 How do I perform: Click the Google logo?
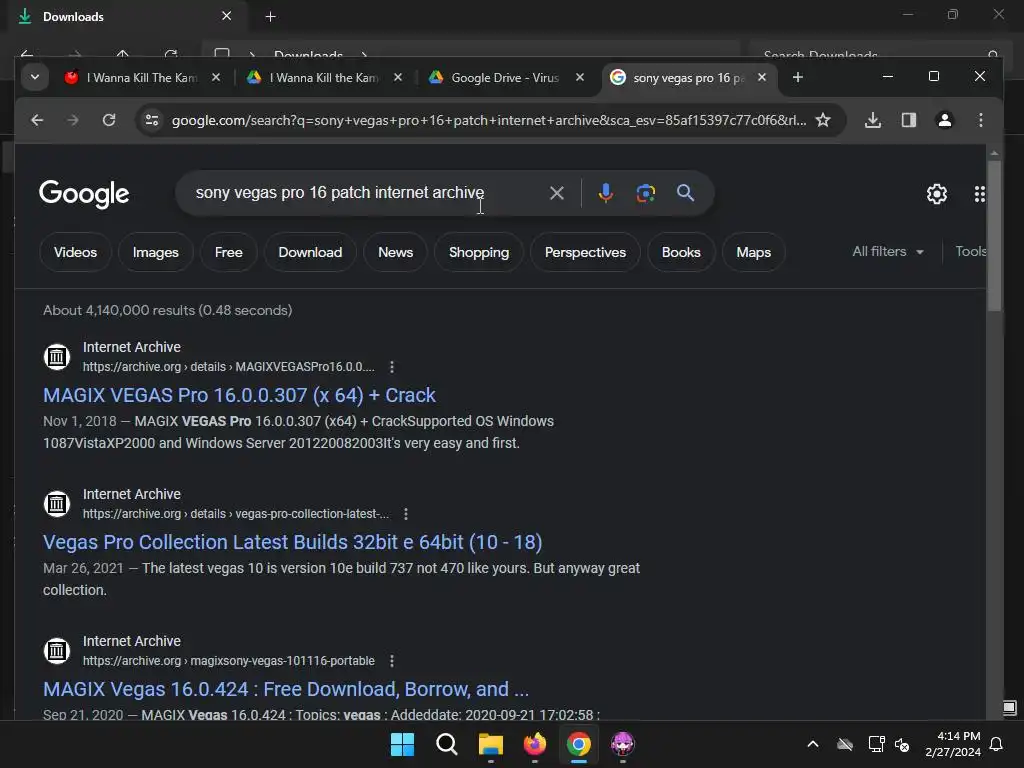(84, 193)
